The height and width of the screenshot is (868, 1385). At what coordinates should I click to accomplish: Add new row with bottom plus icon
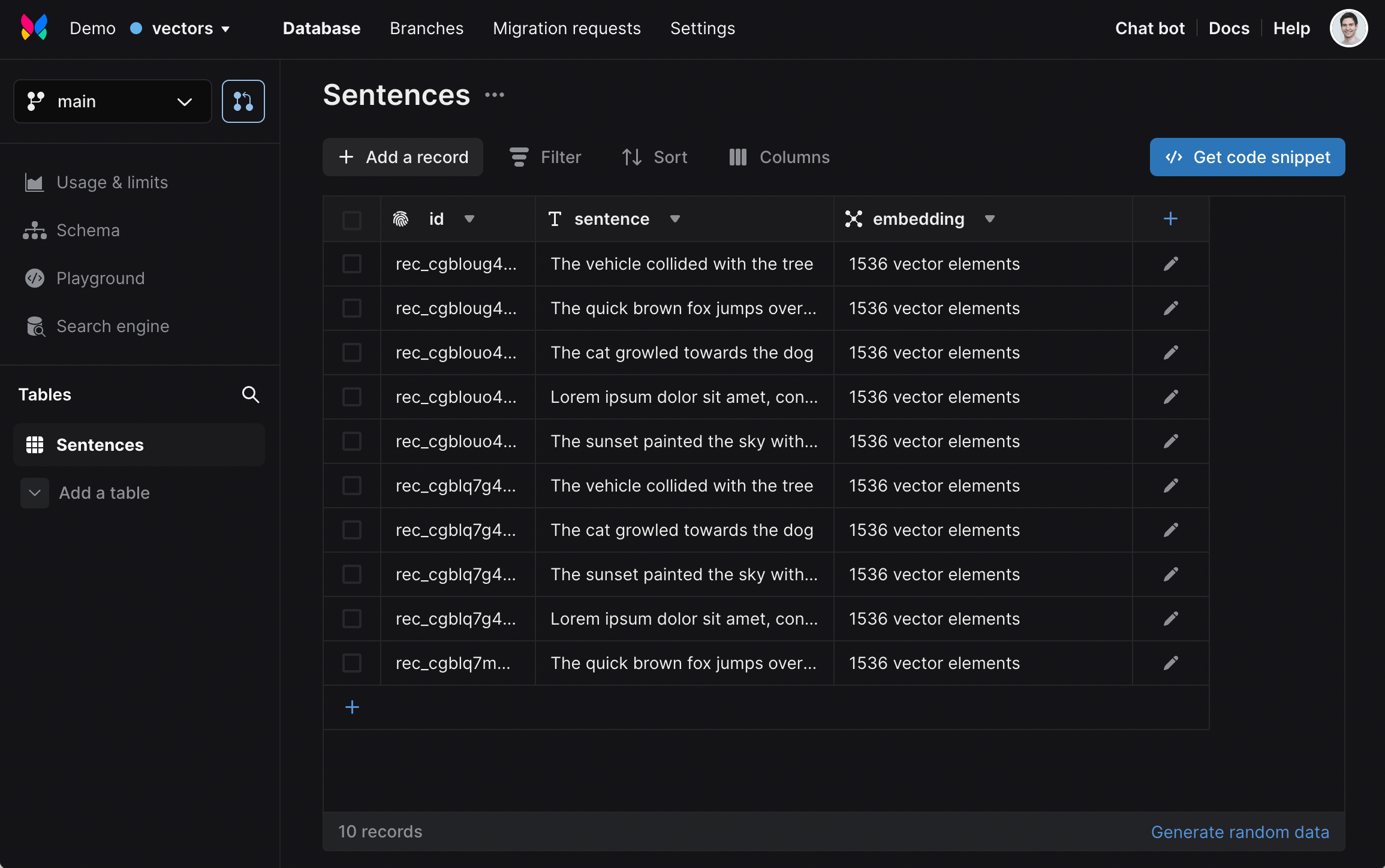(x=352, y=707)
